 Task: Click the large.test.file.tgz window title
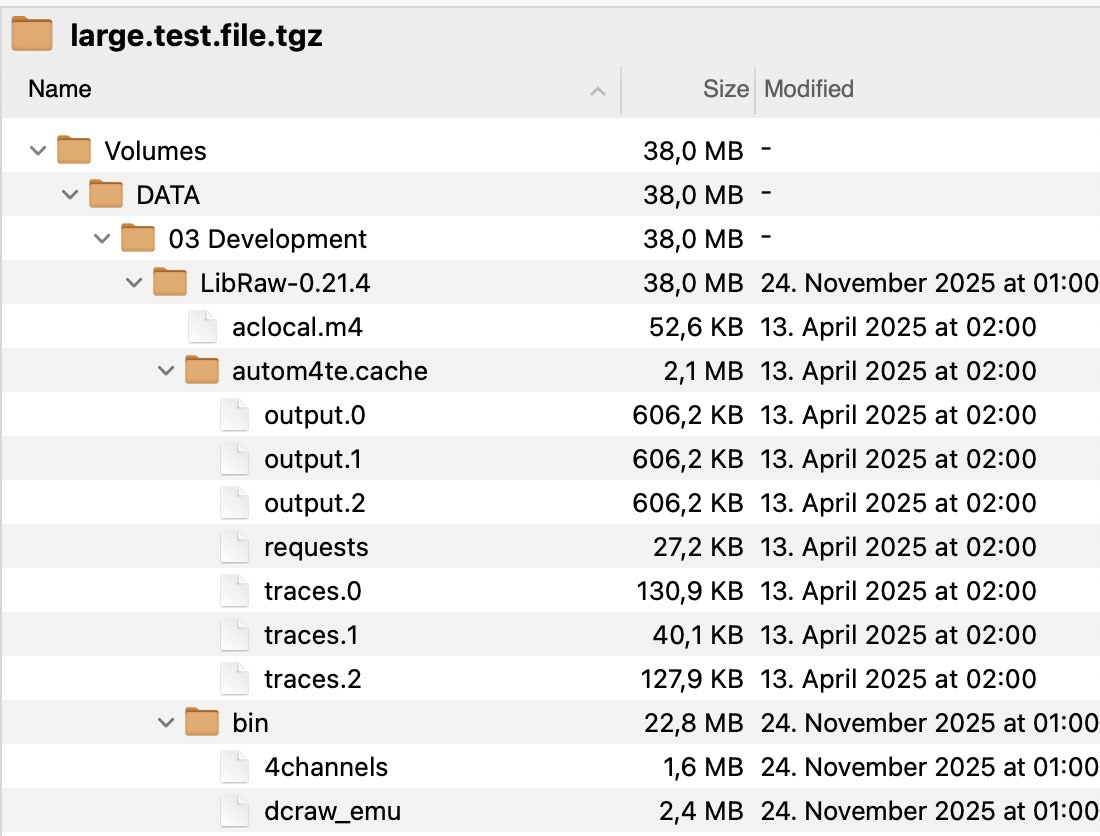pyautogui.click(x=196, y=35)
